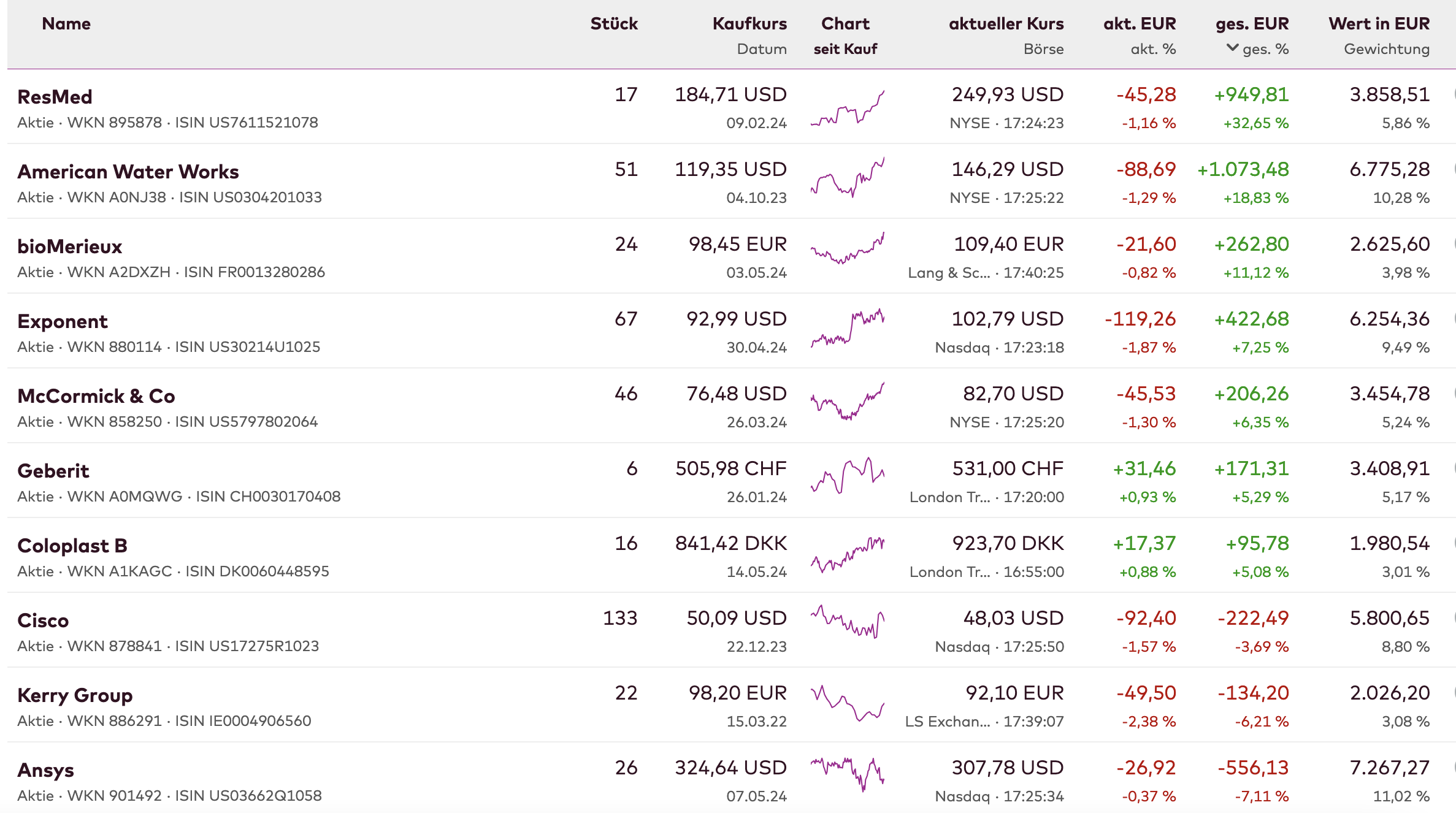Screen dimensions: 1456x813
Task: Click Kerry Group price 92,10 EUR
Action: click(1014, 693)
